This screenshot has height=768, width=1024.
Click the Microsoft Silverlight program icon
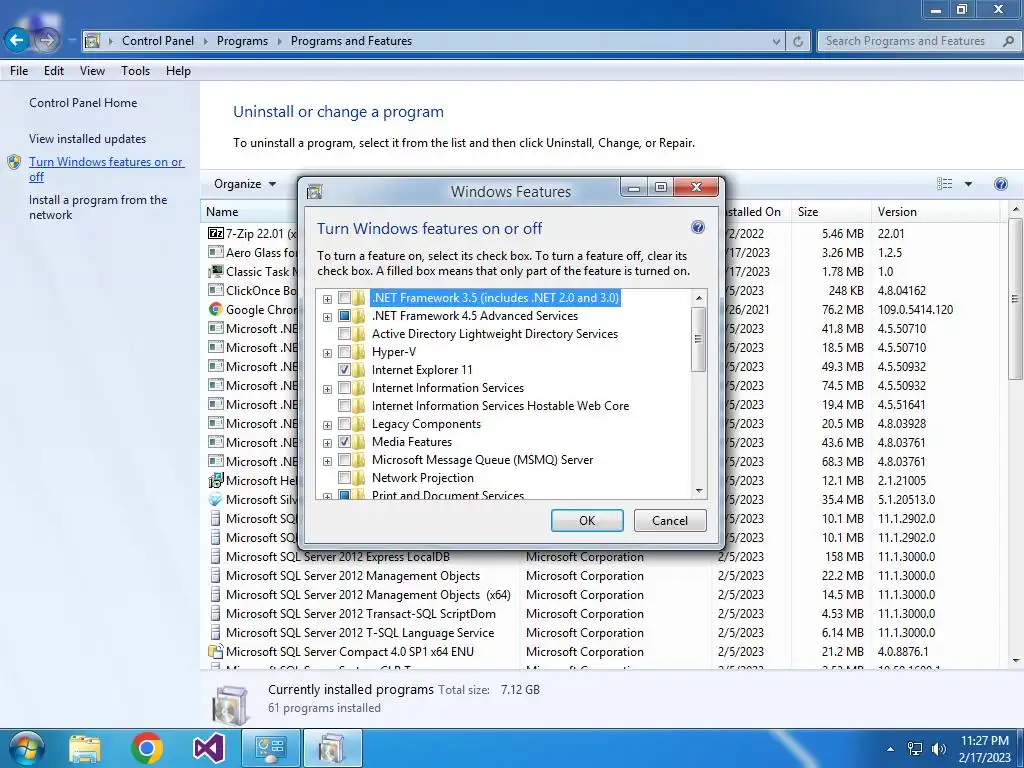coord(216,500)
